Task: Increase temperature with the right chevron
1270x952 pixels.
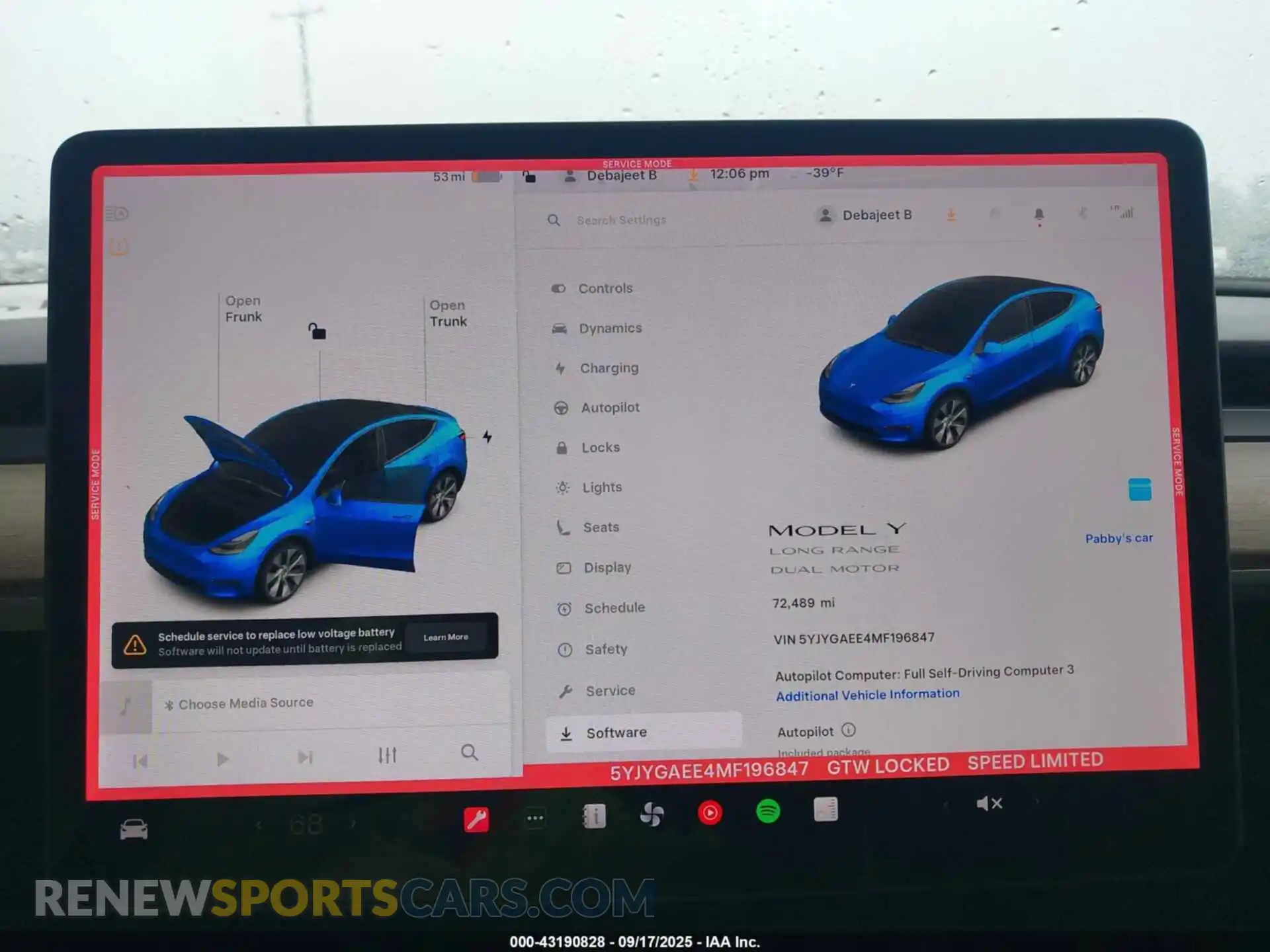Action: click(353, 824)
